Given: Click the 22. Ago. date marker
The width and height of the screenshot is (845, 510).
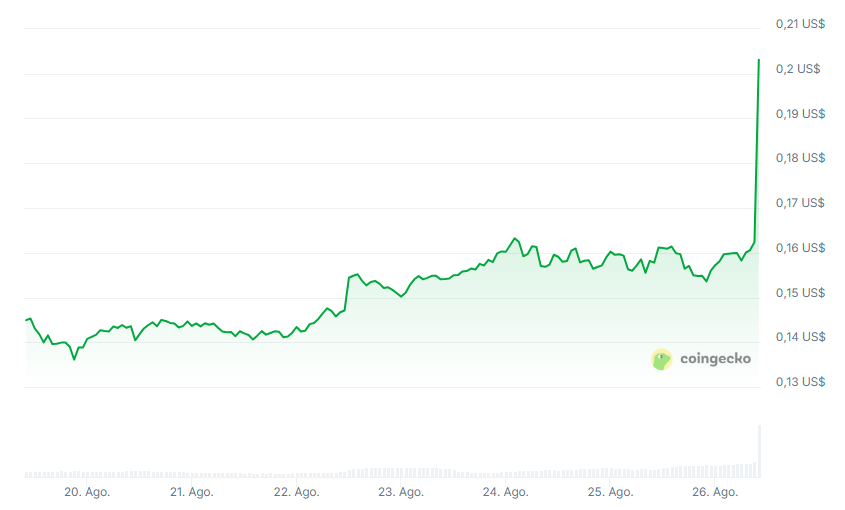Looking at the screenshot, I should pyautogui.click(x=296, y=492).
